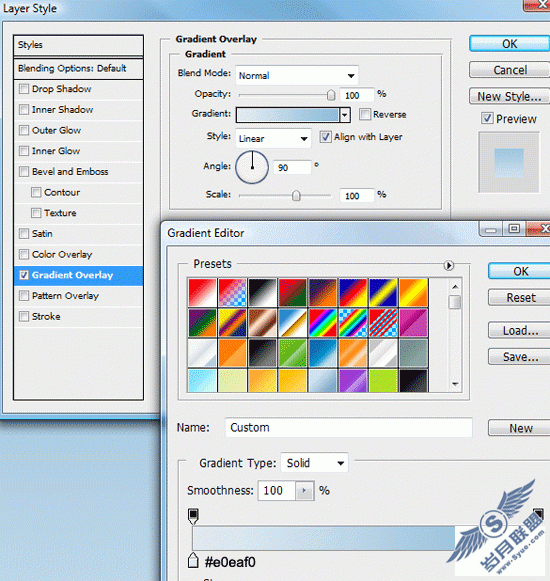Viewport: 550px width, 581px height.
Task: Uncheck Align with Layer
Action: tap(325, 137)
